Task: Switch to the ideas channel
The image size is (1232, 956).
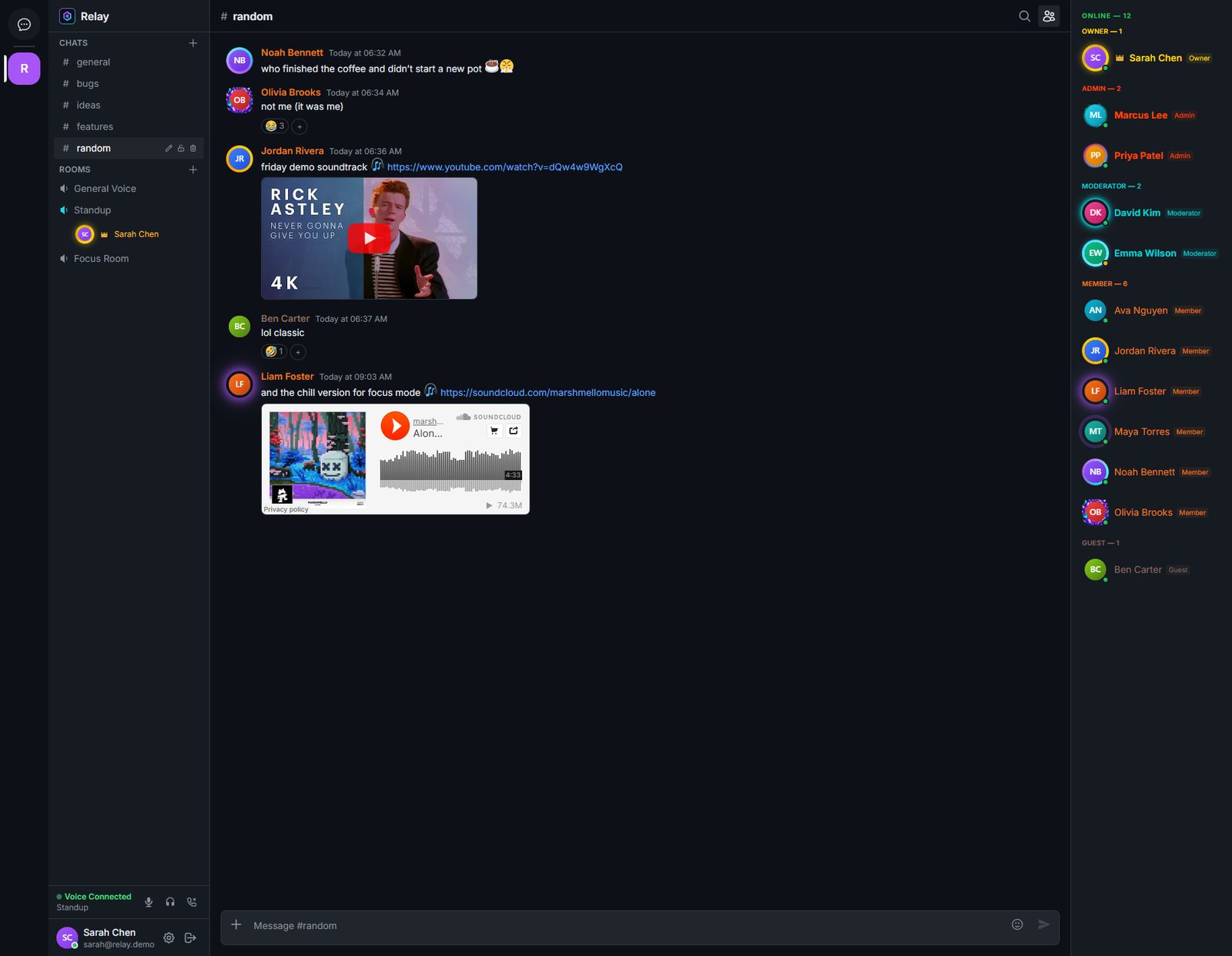Action: click(129, 105)
